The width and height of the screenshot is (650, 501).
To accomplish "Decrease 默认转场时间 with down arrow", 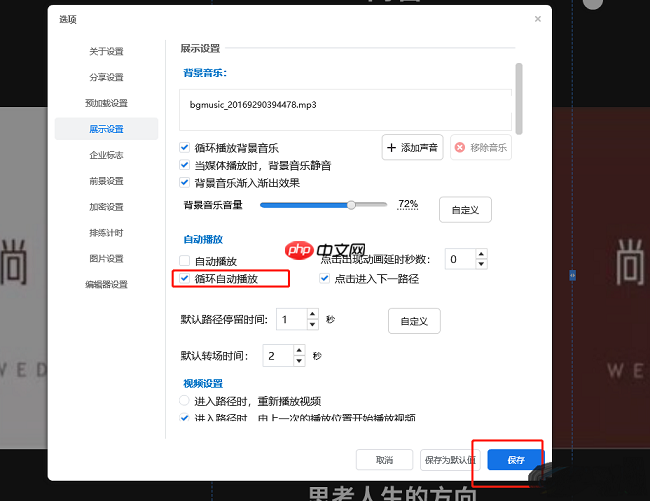I will point(299,361).
